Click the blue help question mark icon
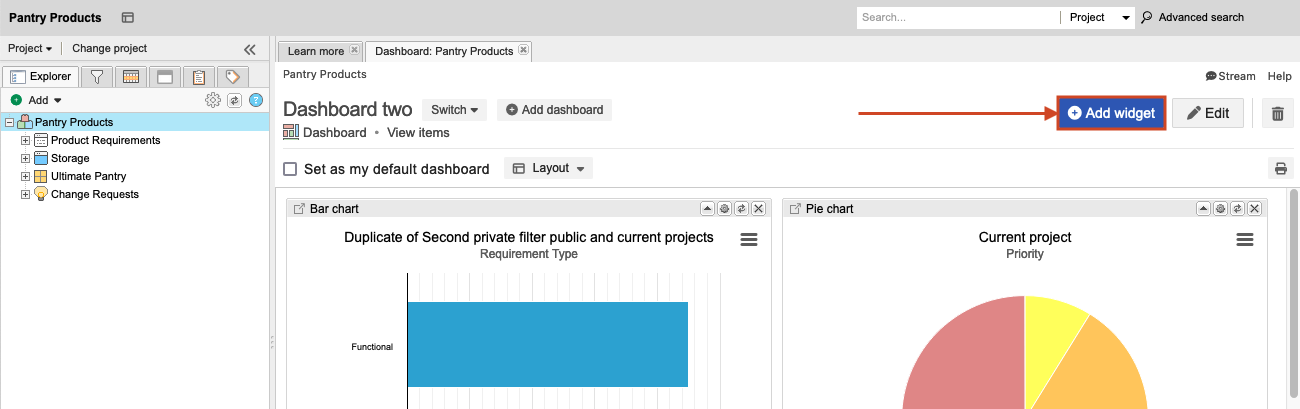The image size is (1300, 409). pos(256,100)
